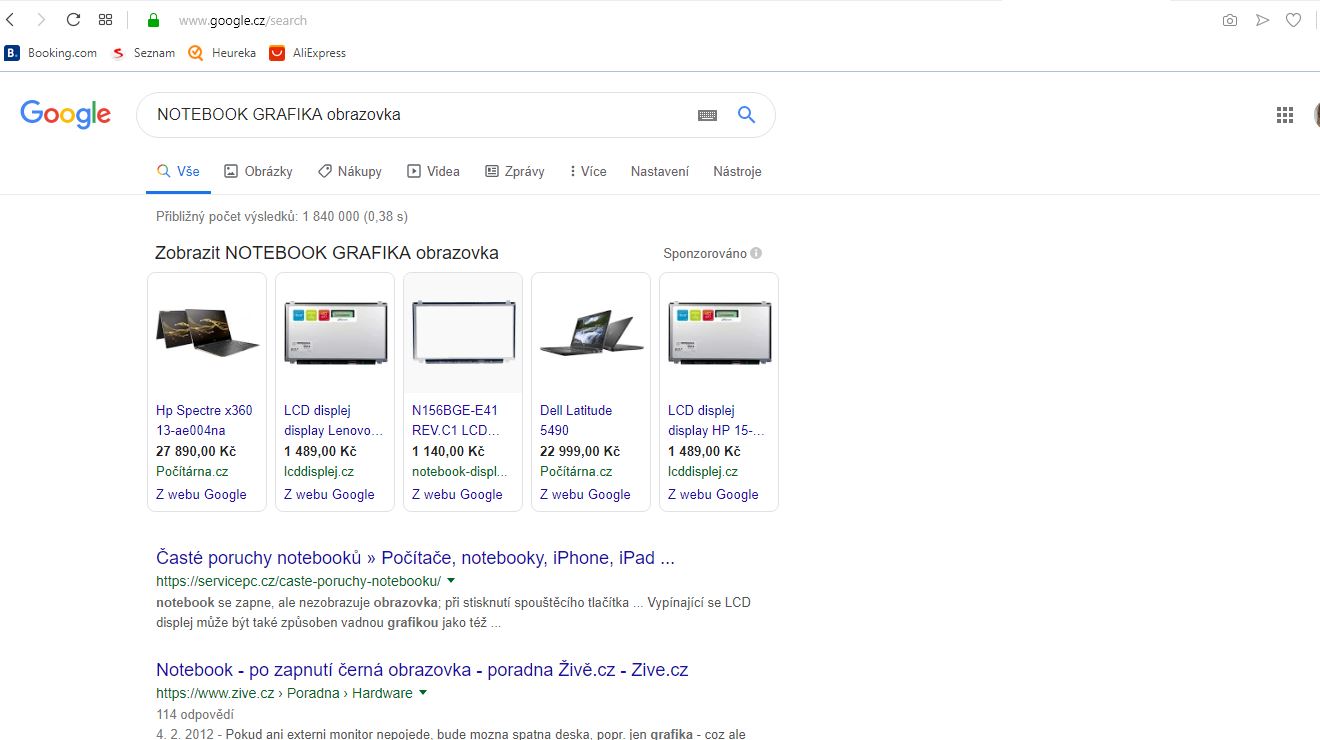The height and width of the screenshot is (740, 1320).
Task: Click the results count text
Action: tap(282, 216)
